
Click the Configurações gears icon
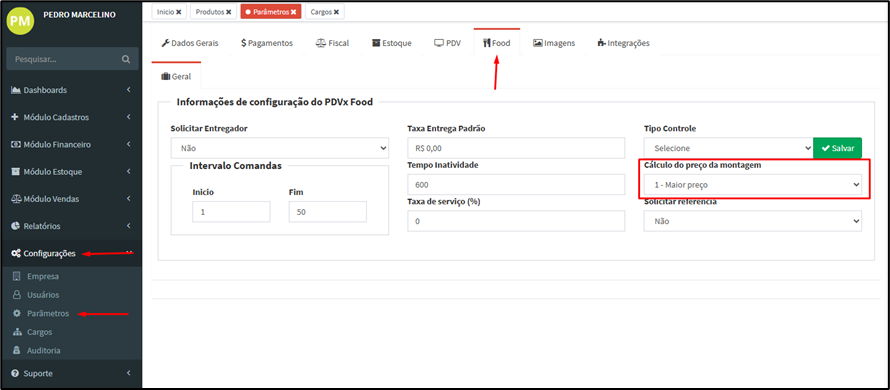(x=16, y=253)
